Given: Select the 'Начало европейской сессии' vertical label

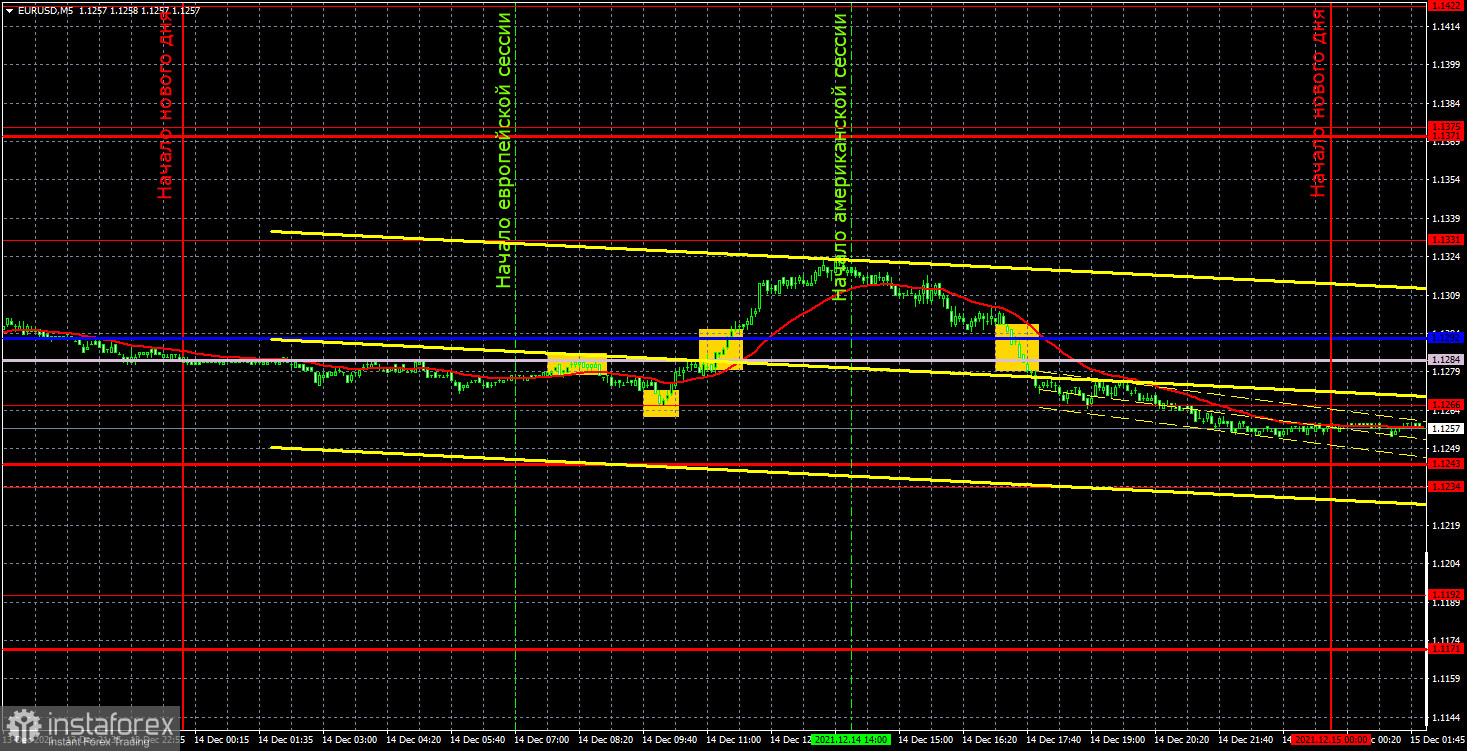Looking at the screenshot, I should [x=504, y=150].
